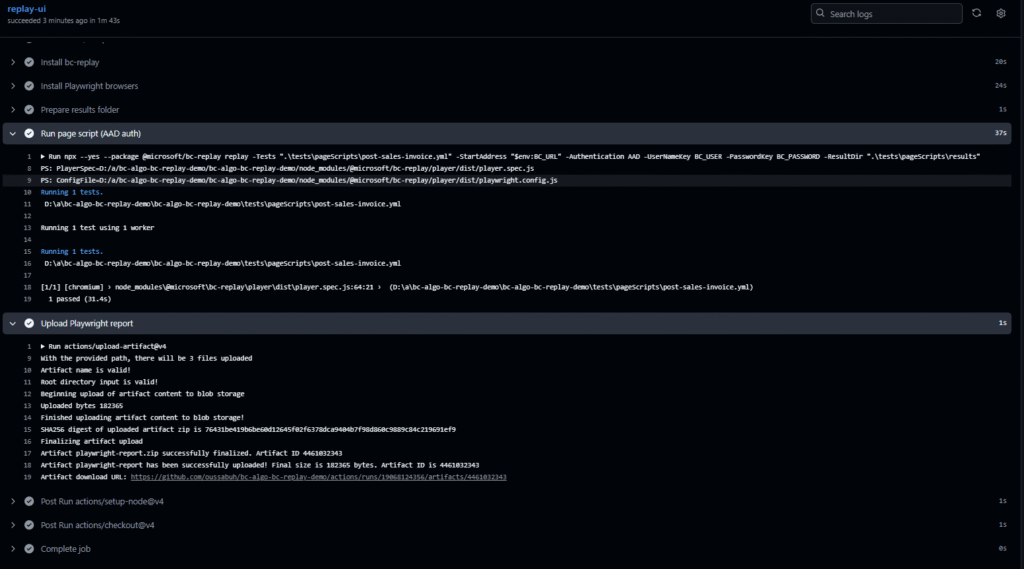Expand the Install bc-replay step
This screenshot has height=569, width=1024.
pyautogui.click(x=13, y=62)
